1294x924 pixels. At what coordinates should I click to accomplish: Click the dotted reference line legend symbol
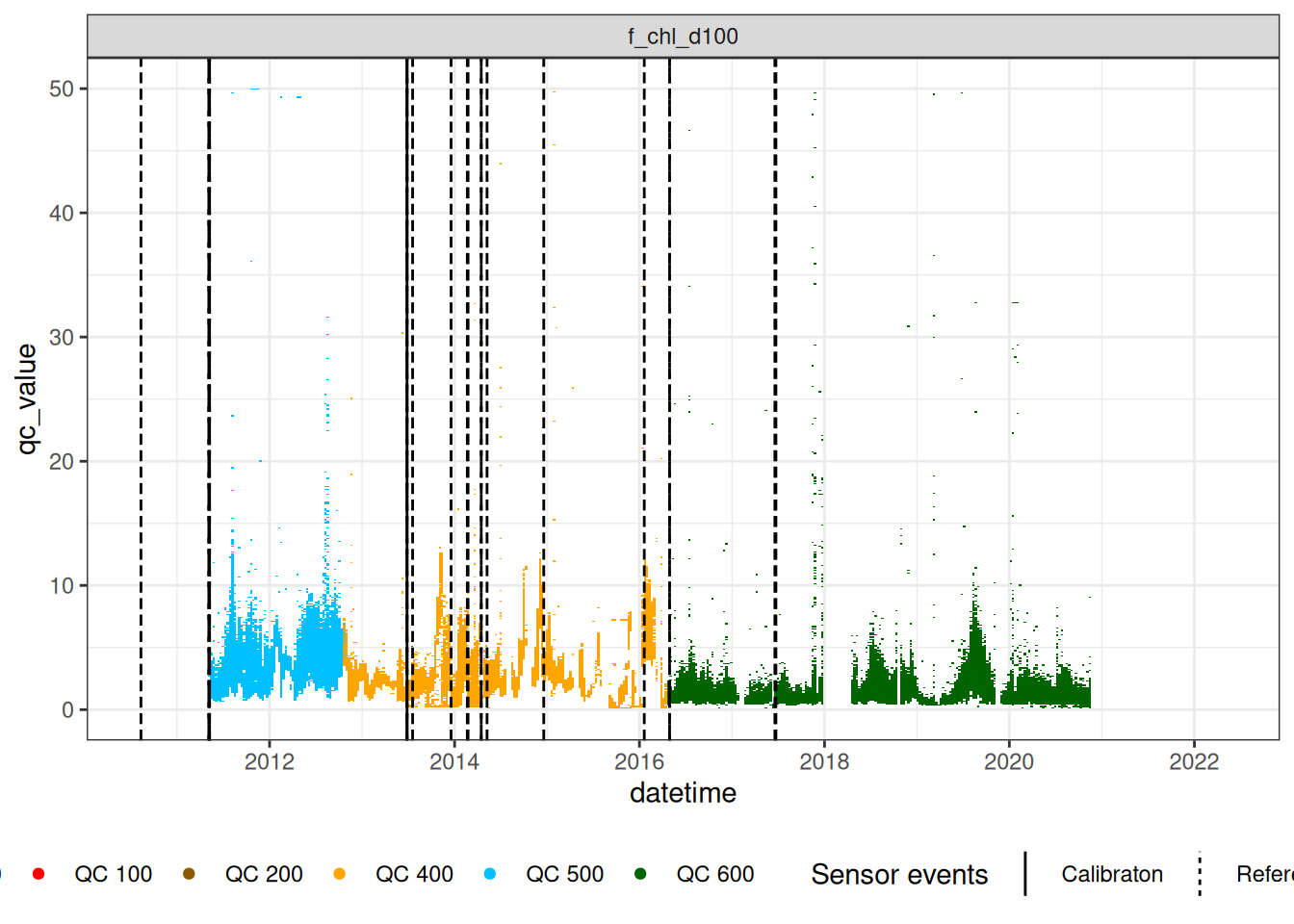[1200, 874]
